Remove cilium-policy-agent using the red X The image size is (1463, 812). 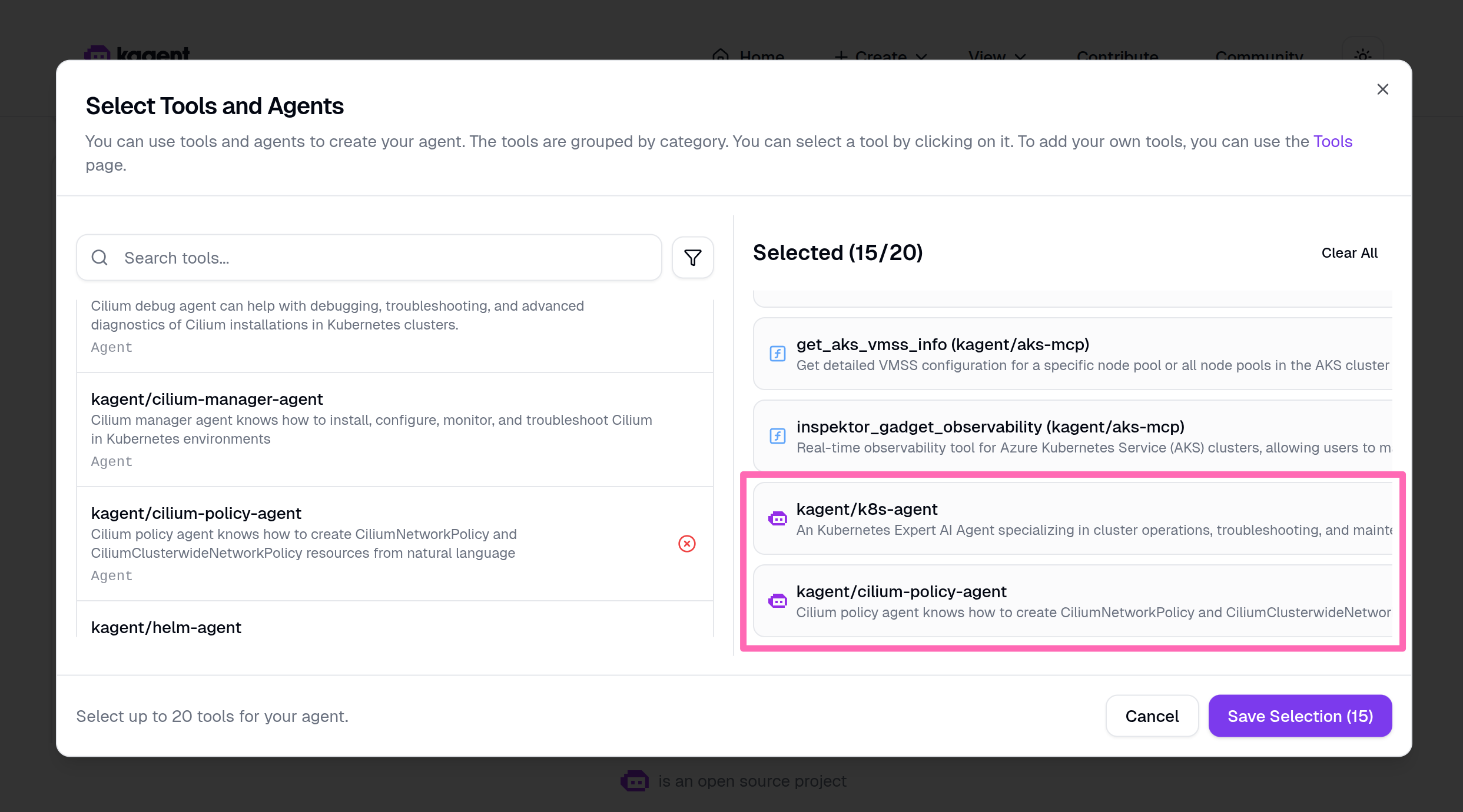coord(686,544)
